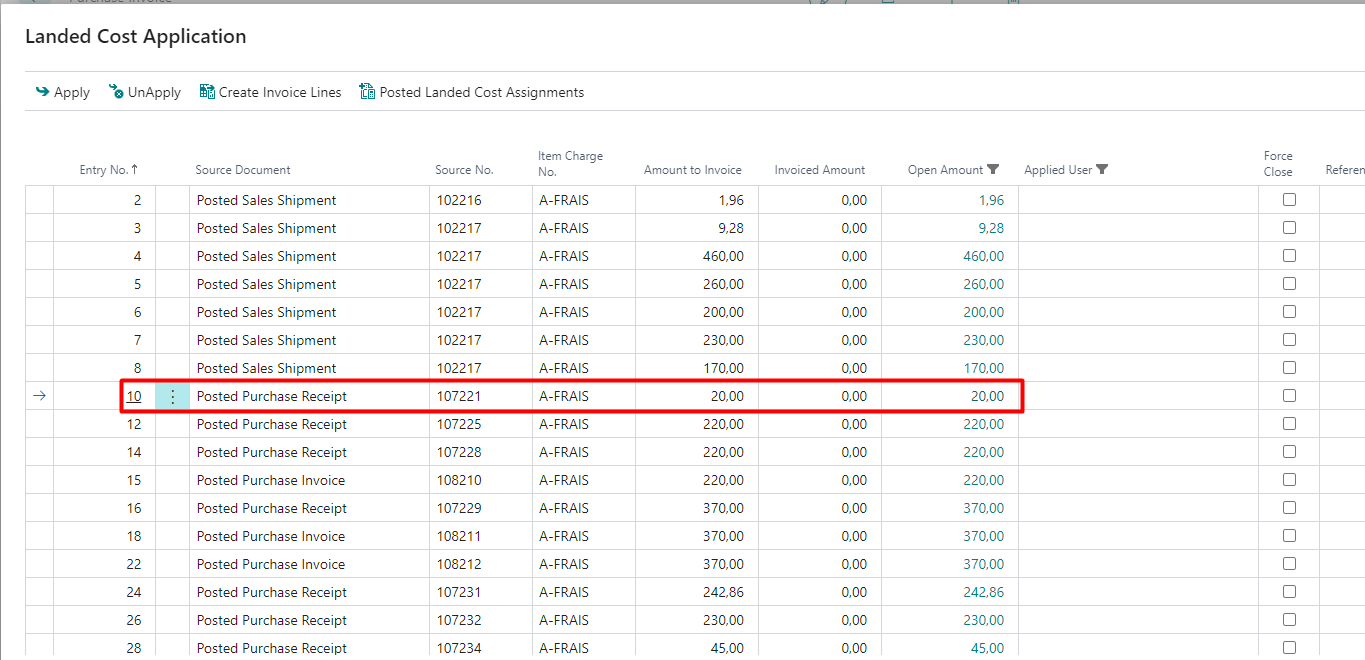This screenshot has width=1365, height=660.
Task: Open the Source Document column header menu
Action: tap(243, 170)
